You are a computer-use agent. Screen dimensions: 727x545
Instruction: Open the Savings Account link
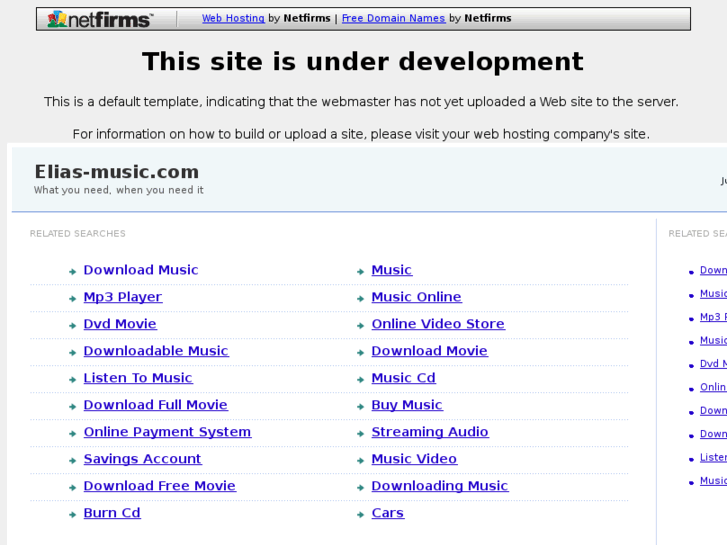pyautogui.click(x=142, y=459)
